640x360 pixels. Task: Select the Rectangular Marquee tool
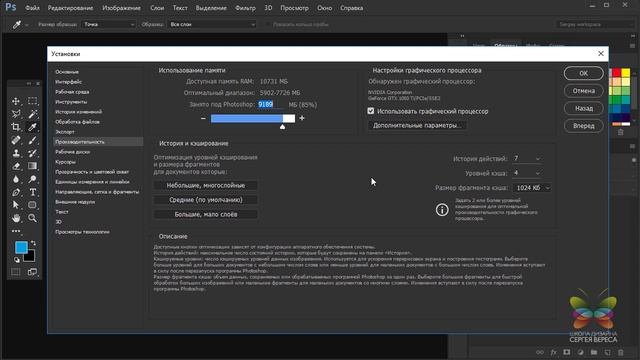[x=32, y=101]
